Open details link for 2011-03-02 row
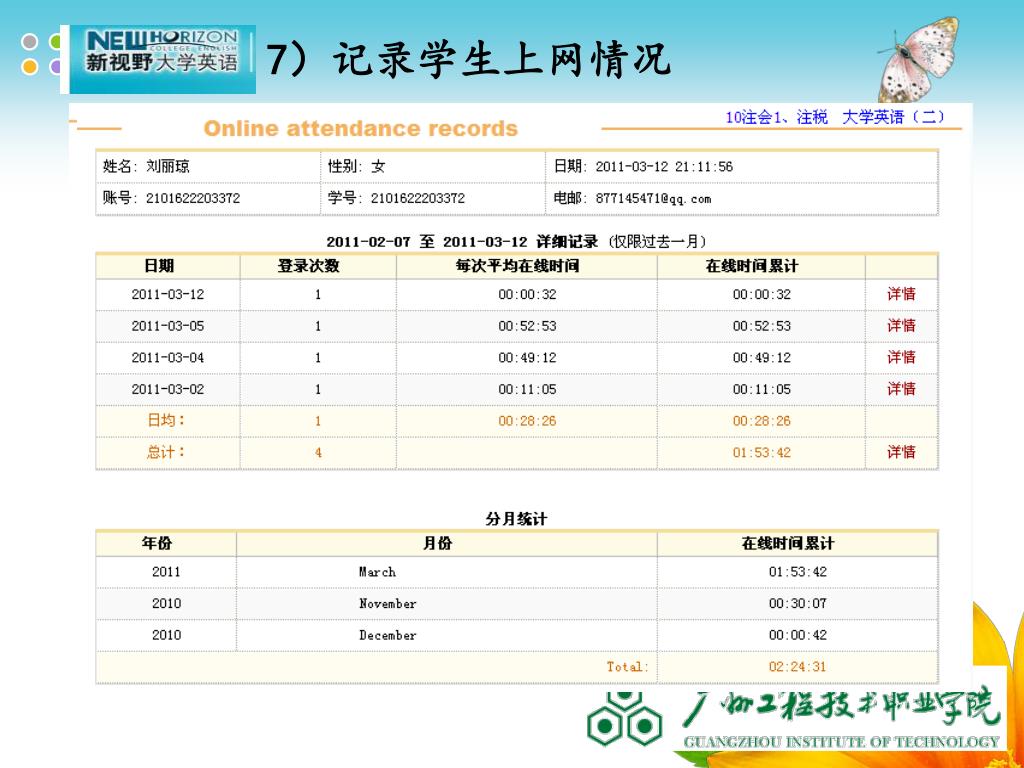Viewport: 1024px width, 768px height. 901,389
